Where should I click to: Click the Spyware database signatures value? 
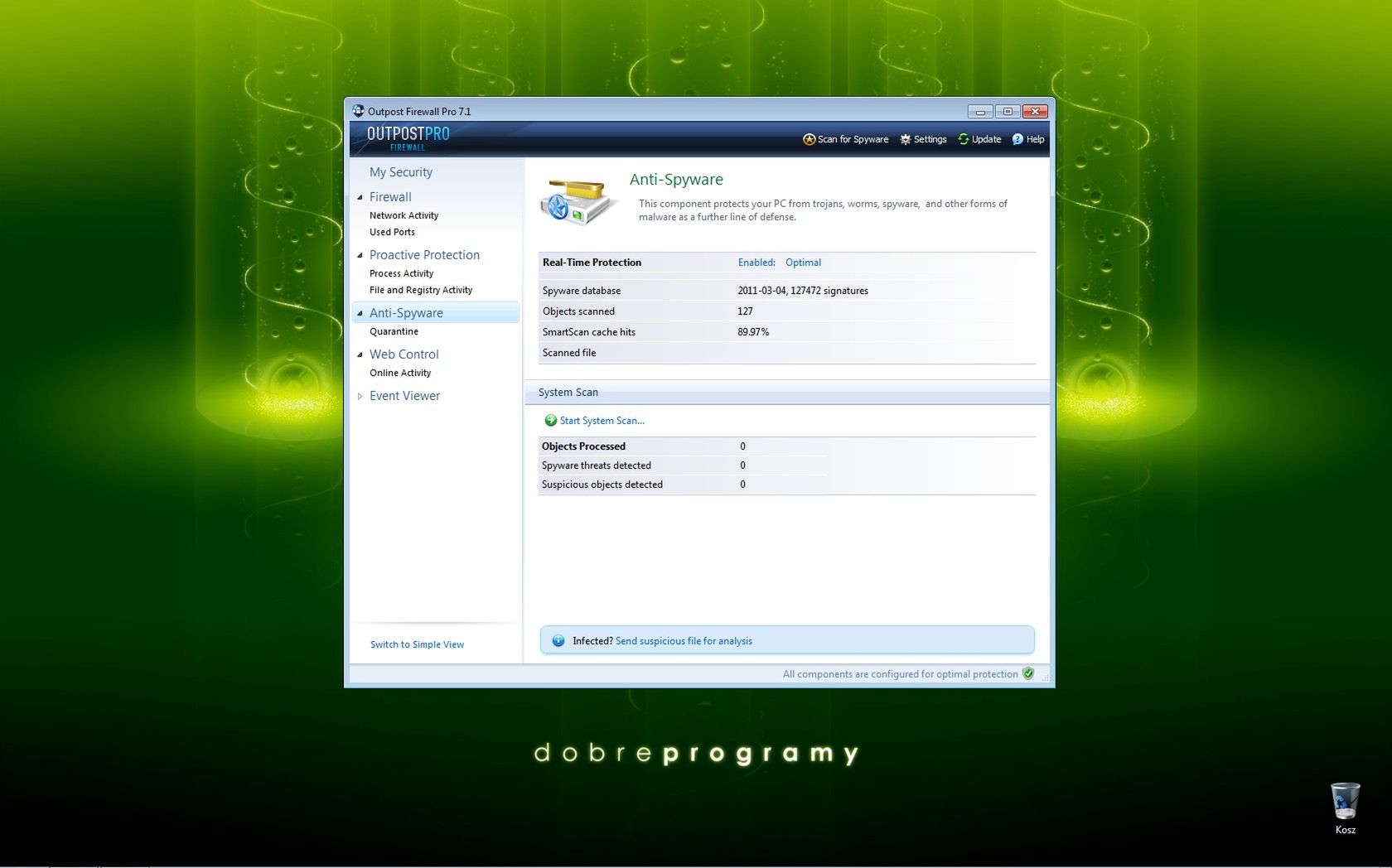pos(803,291)
